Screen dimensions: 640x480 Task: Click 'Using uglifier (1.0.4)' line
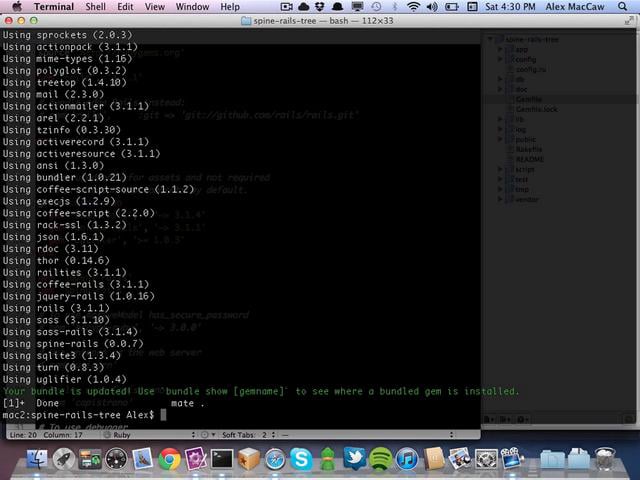[x=64, y=379]
